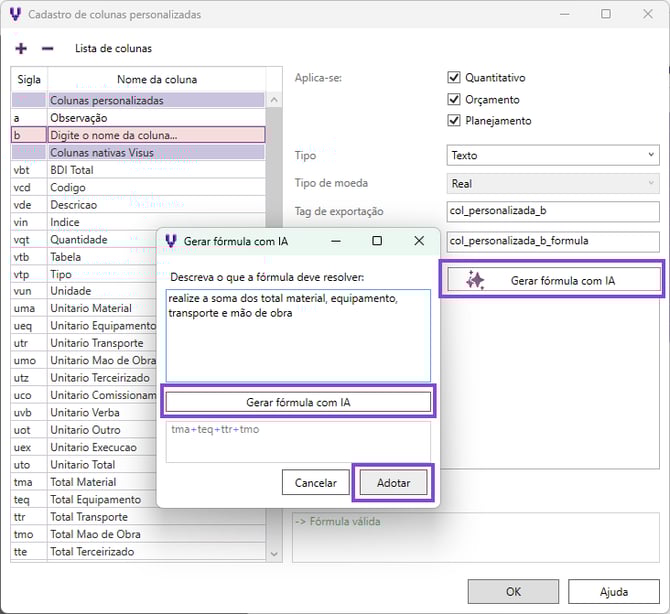Click the minus icon to remove column
The image size is (670, 614).
[47, 48]
